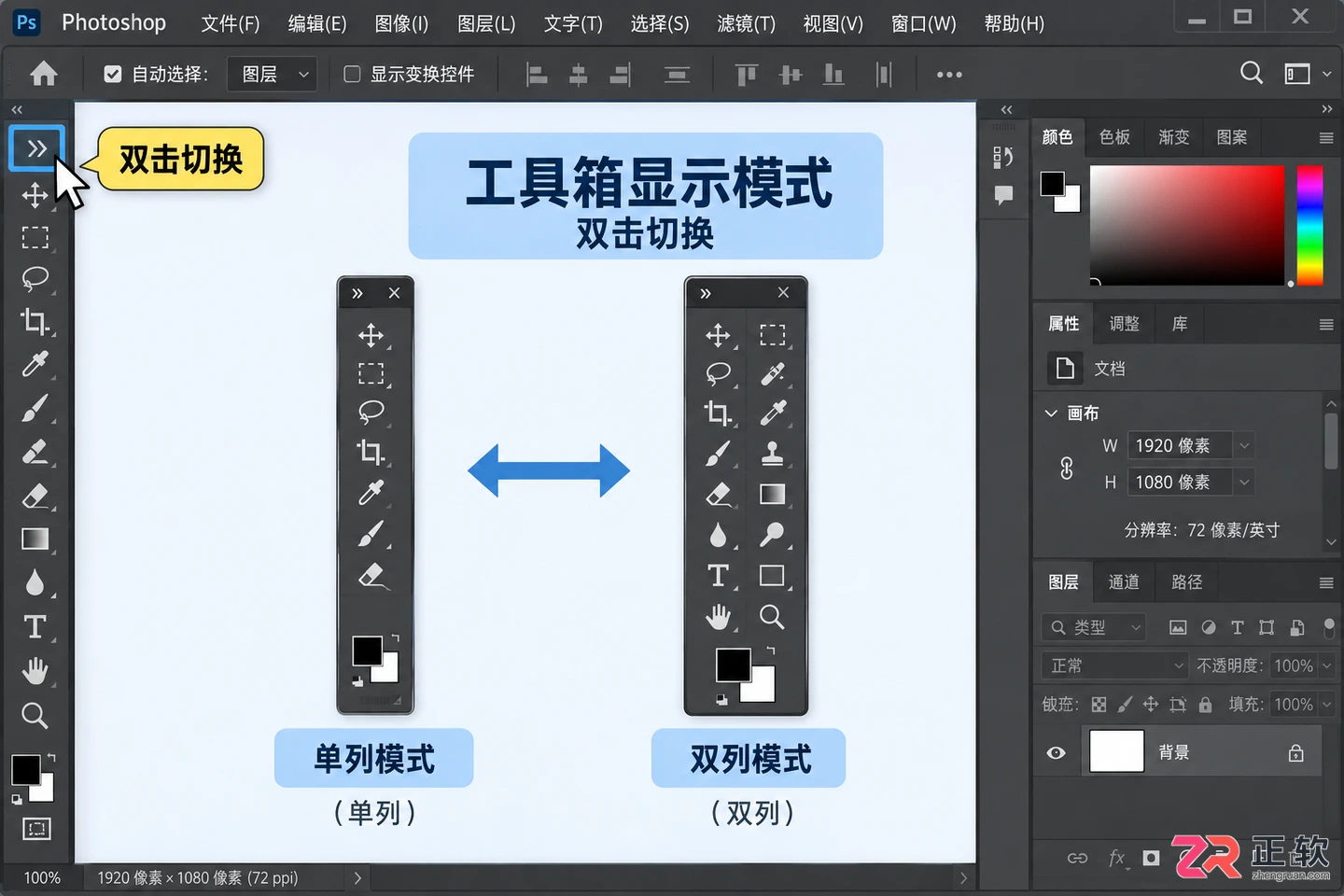Toggle lock all padlock icon
This screenshot has width=1344, height=896.
pyautogui.click(x=1205, y=705)
